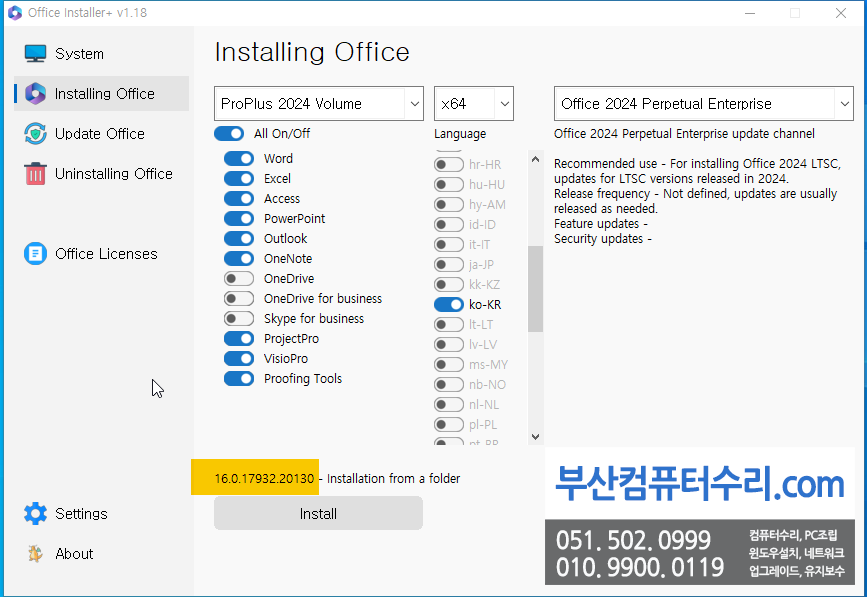
Task: Open the About page
Action: point(101,553)
